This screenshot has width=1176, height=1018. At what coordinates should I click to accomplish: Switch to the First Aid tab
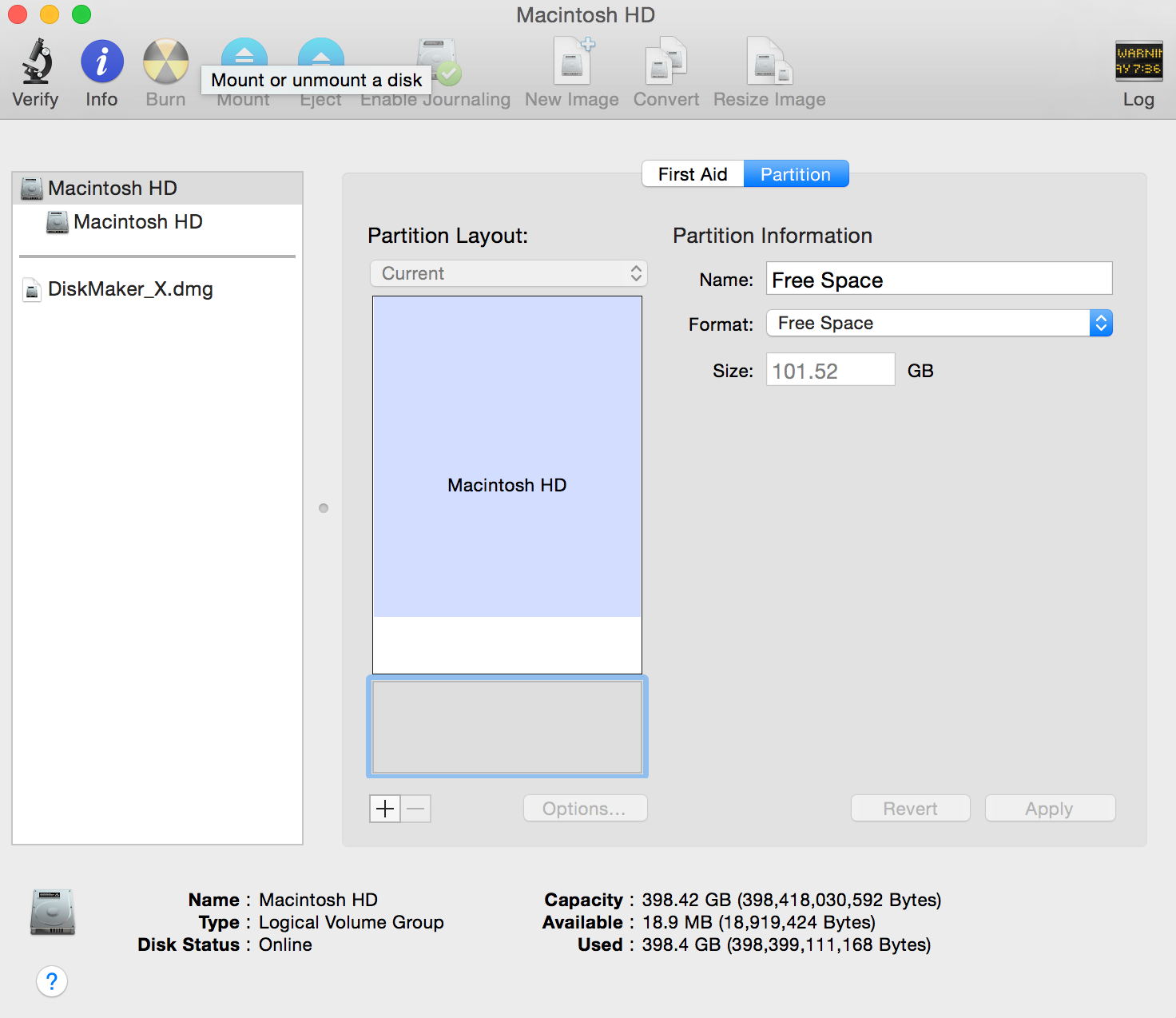(x=693, y=174)
